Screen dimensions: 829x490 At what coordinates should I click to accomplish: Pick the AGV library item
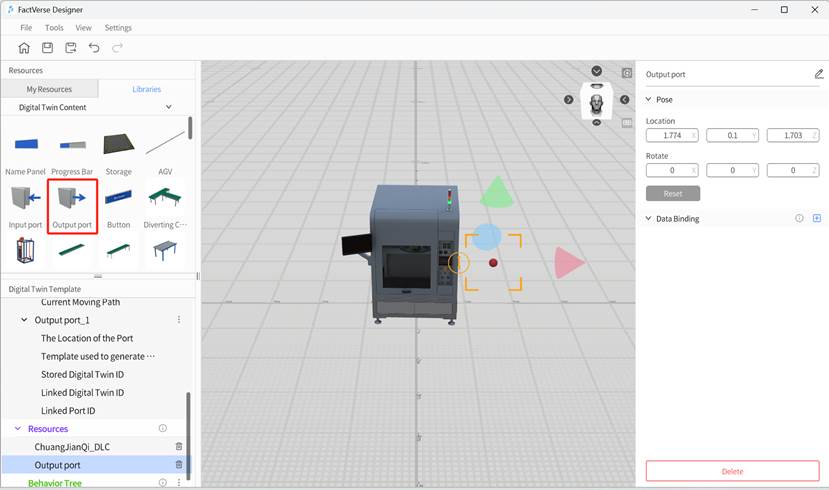coord(165,153)
